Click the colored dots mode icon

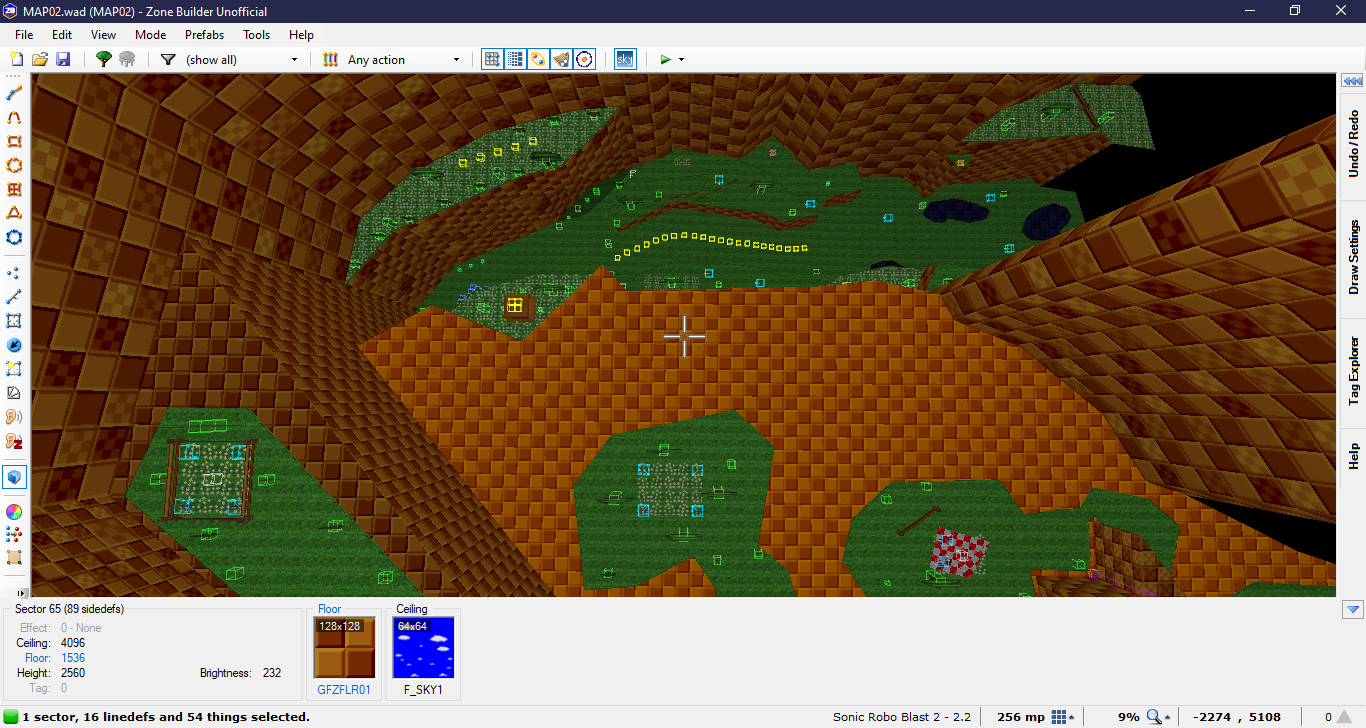14,535
